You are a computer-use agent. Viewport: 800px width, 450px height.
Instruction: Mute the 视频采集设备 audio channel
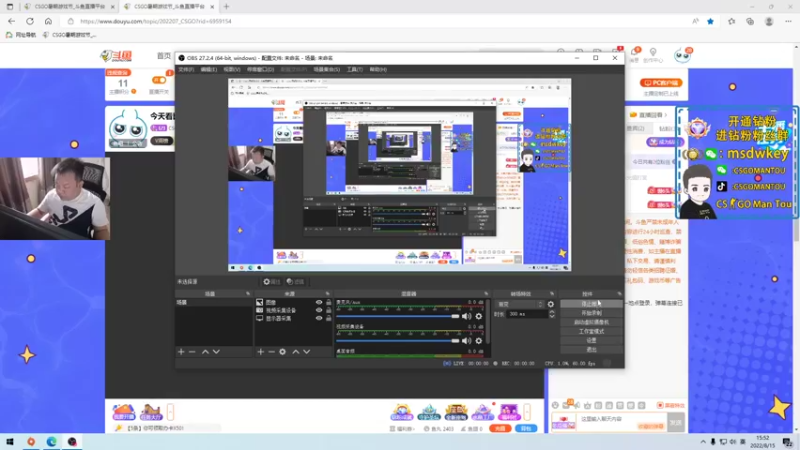(466, 341)
